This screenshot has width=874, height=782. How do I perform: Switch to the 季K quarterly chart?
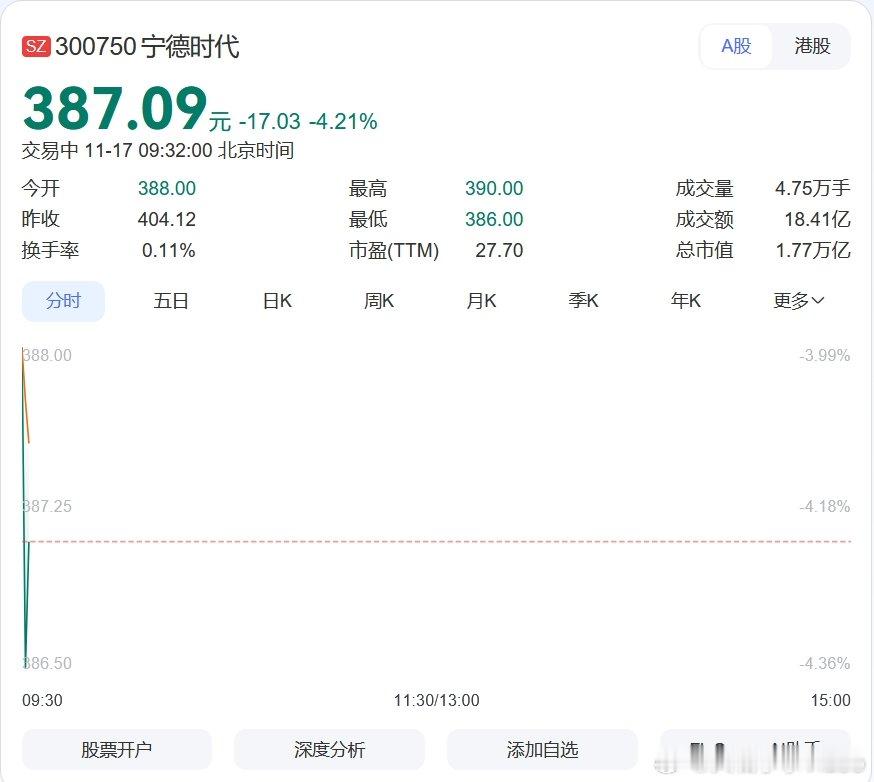583,300
